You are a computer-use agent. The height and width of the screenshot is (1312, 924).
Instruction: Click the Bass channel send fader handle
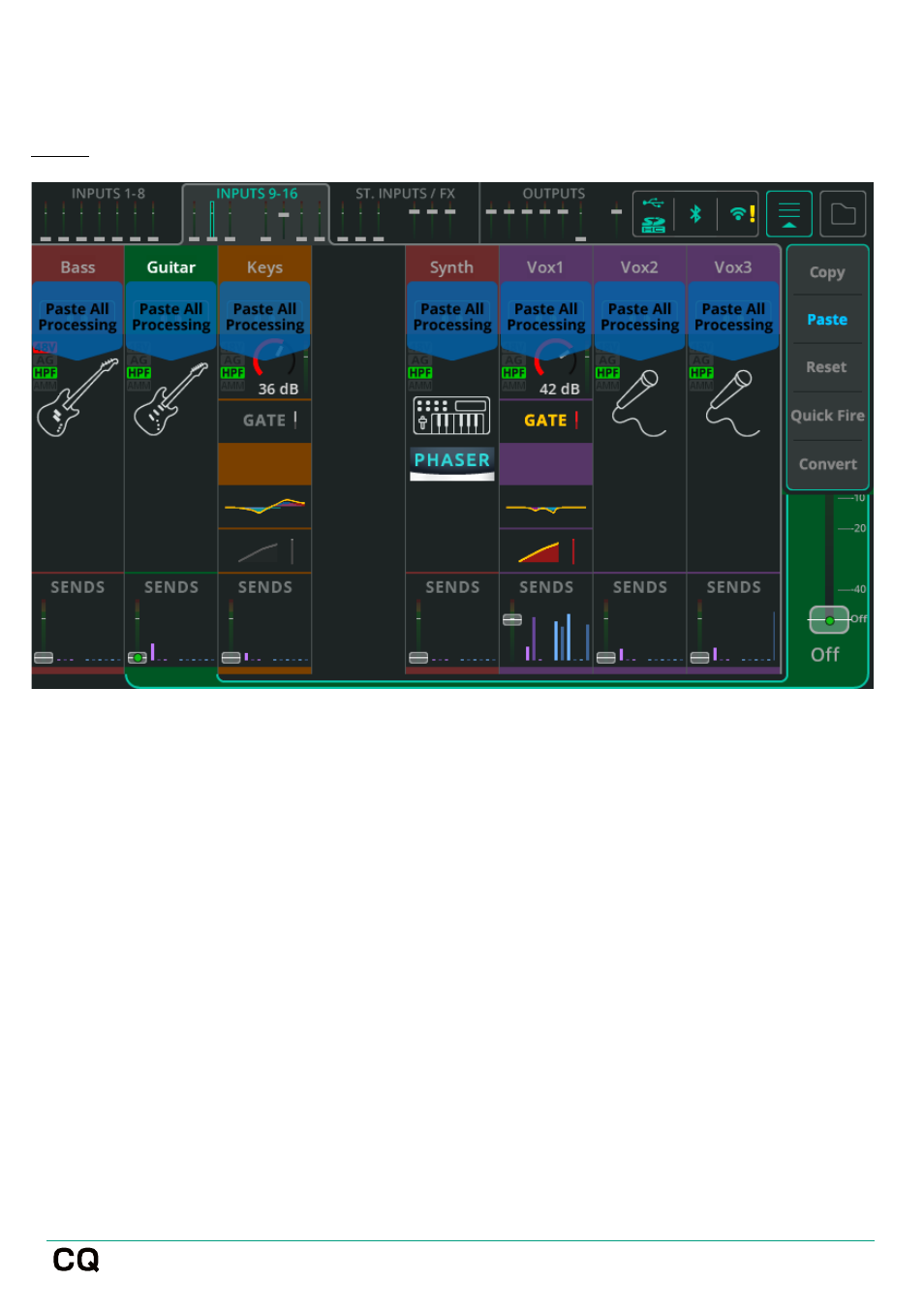coord(44,658)
